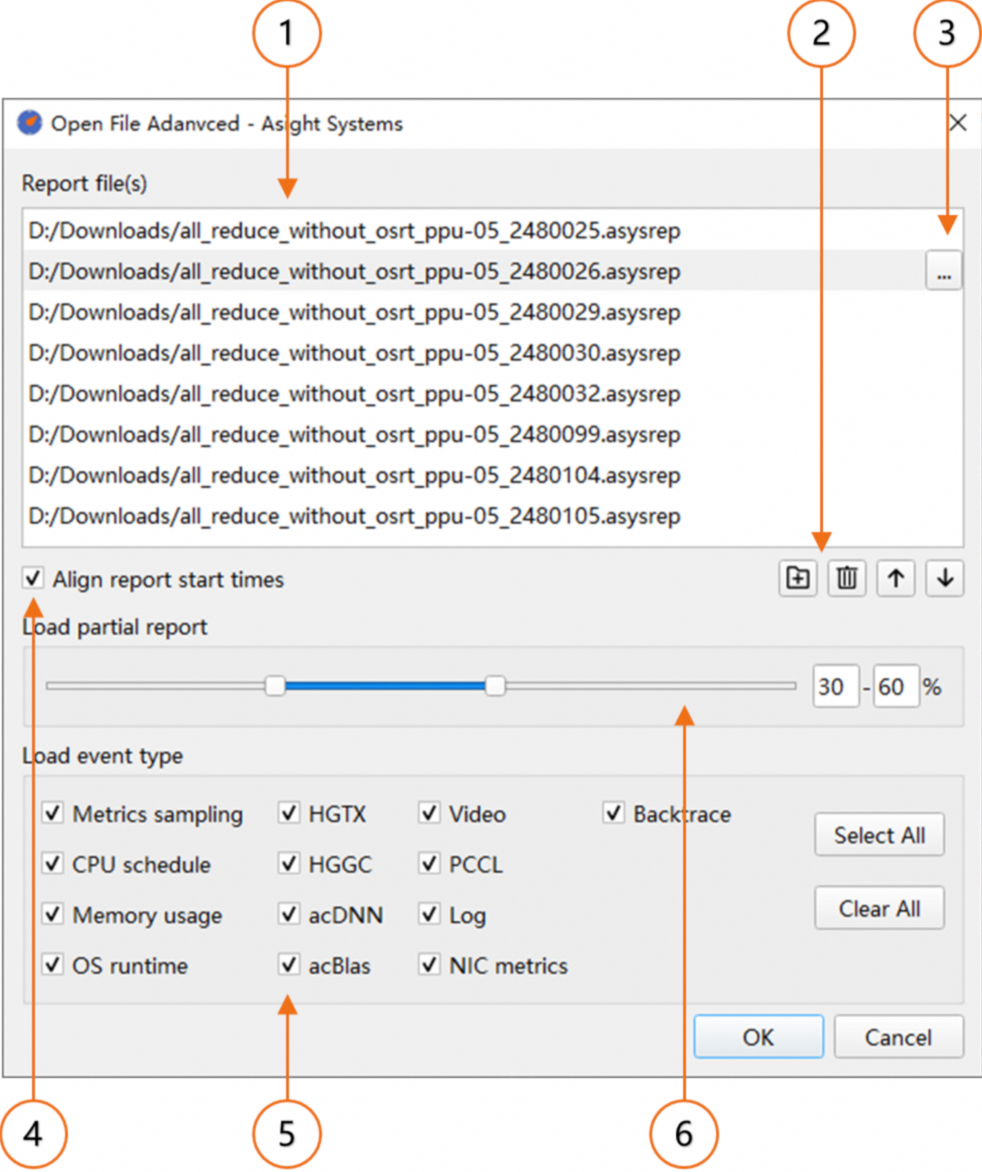
Task: Uncheck the Backtrace checkbox
Action: click(x=614, y=812)
